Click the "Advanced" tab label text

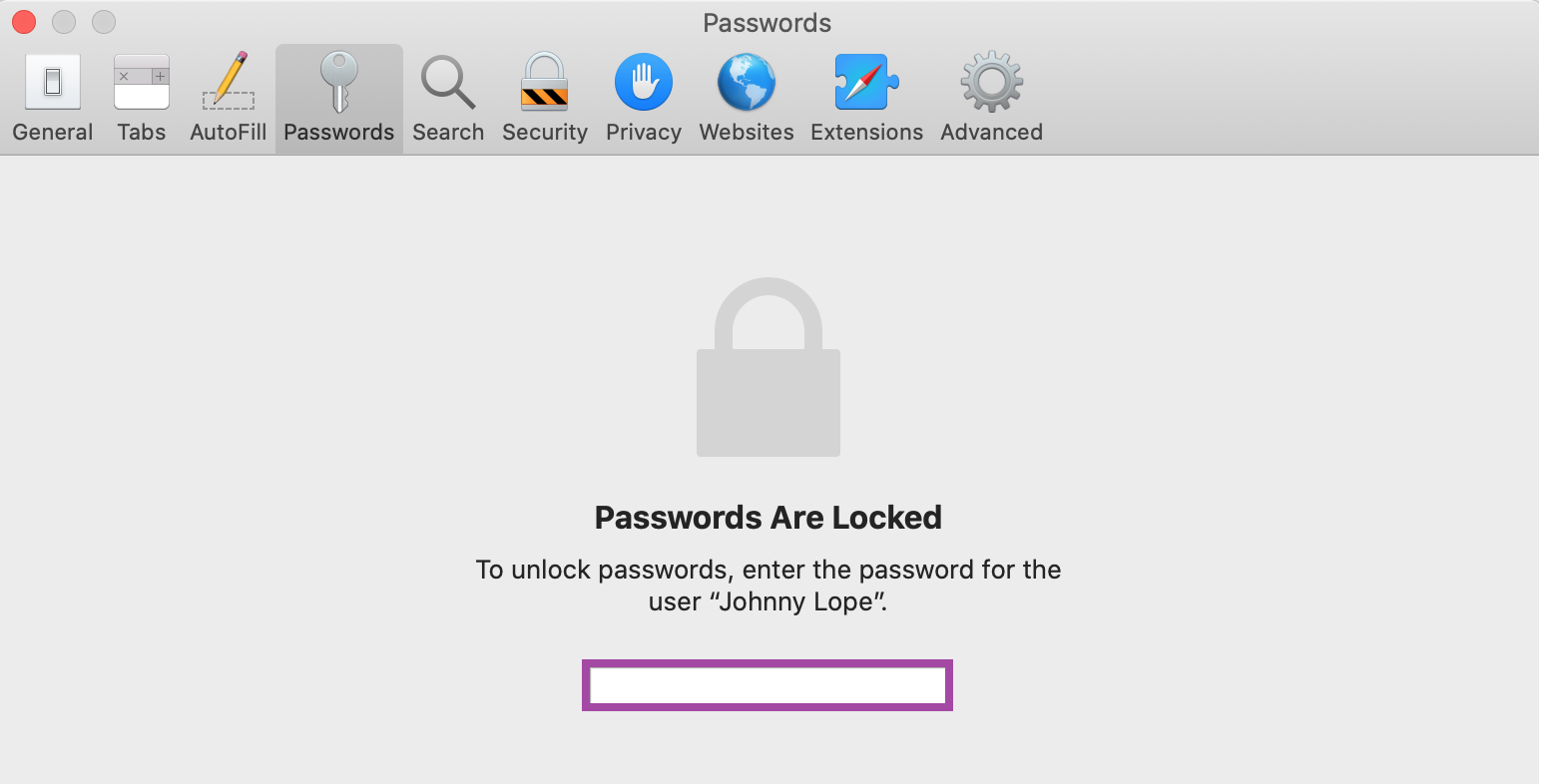(x=991, y=132)
